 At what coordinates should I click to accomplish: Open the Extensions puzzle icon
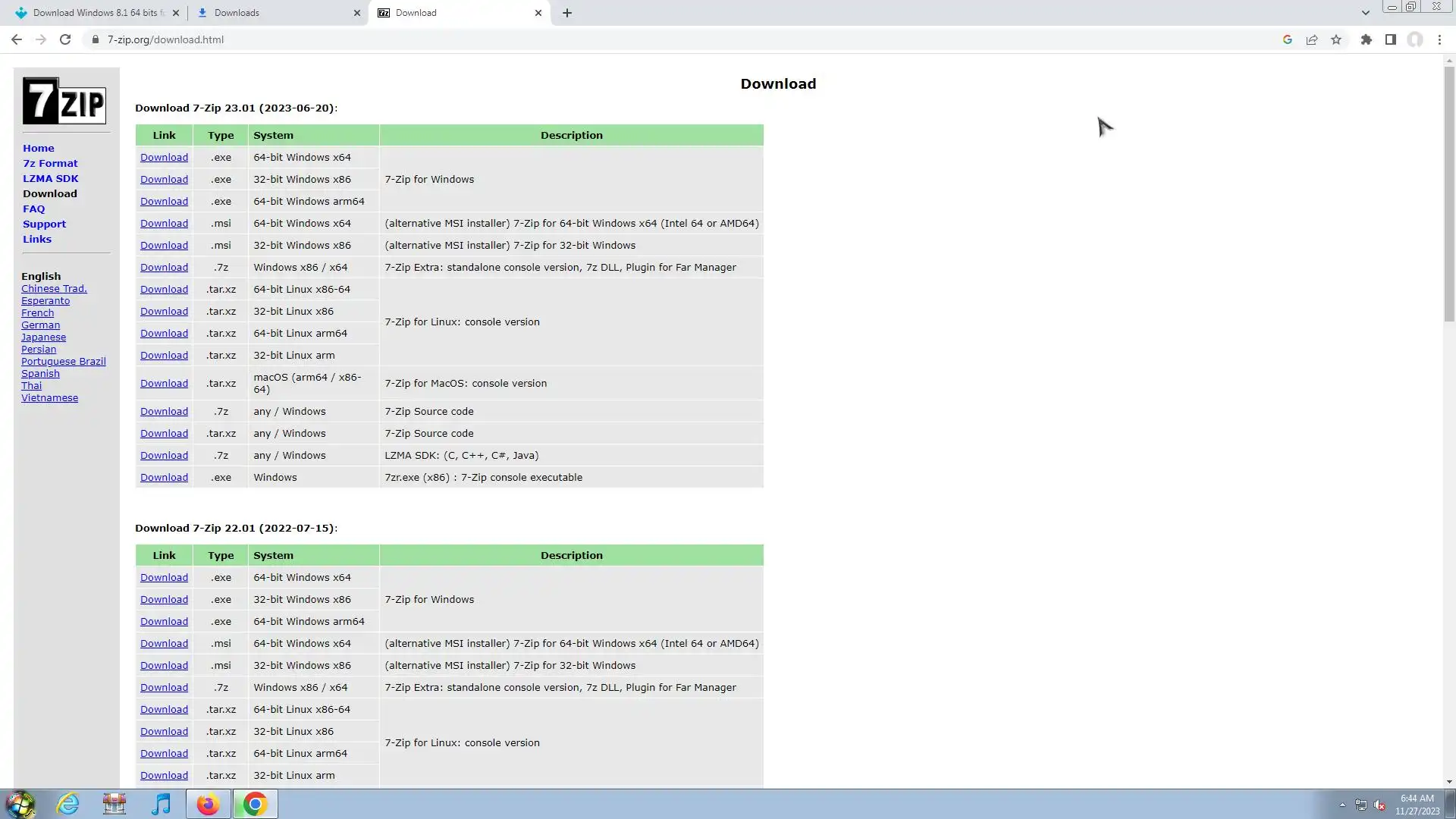click(x=1366, y=39)
